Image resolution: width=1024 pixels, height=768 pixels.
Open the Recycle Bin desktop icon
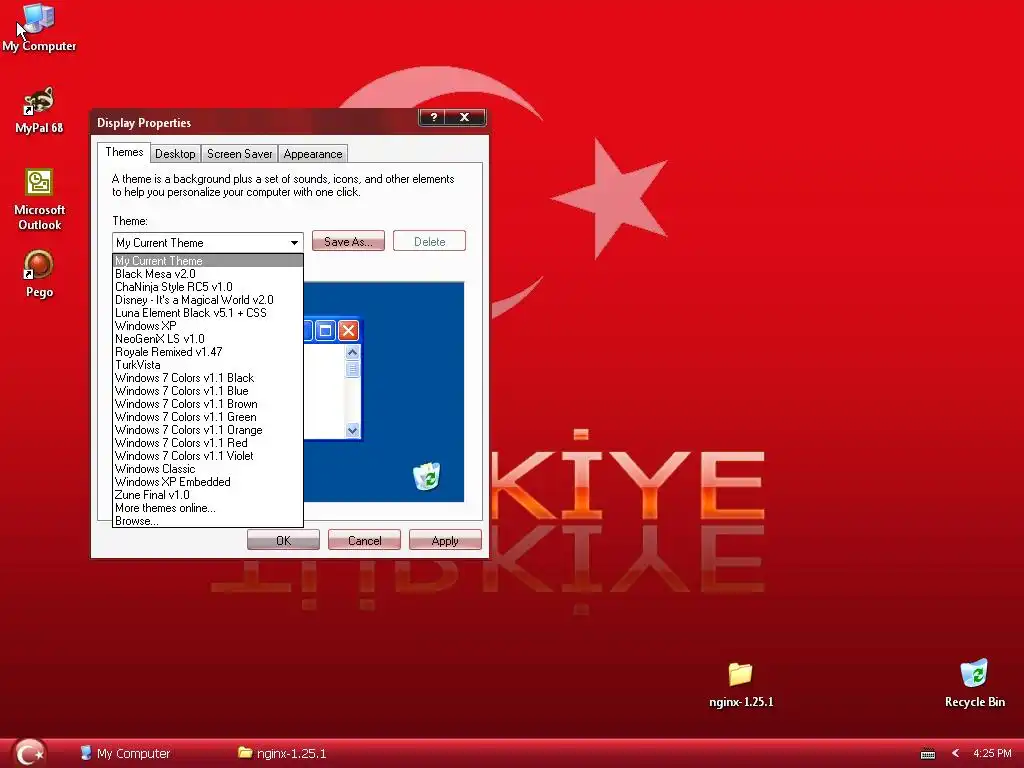974,684
